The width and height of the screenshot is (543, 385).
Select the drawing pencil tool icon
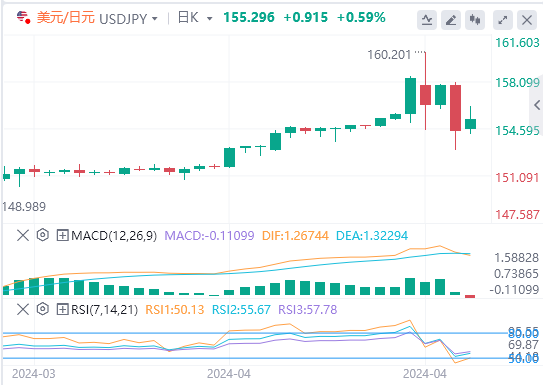click(451, 20)
